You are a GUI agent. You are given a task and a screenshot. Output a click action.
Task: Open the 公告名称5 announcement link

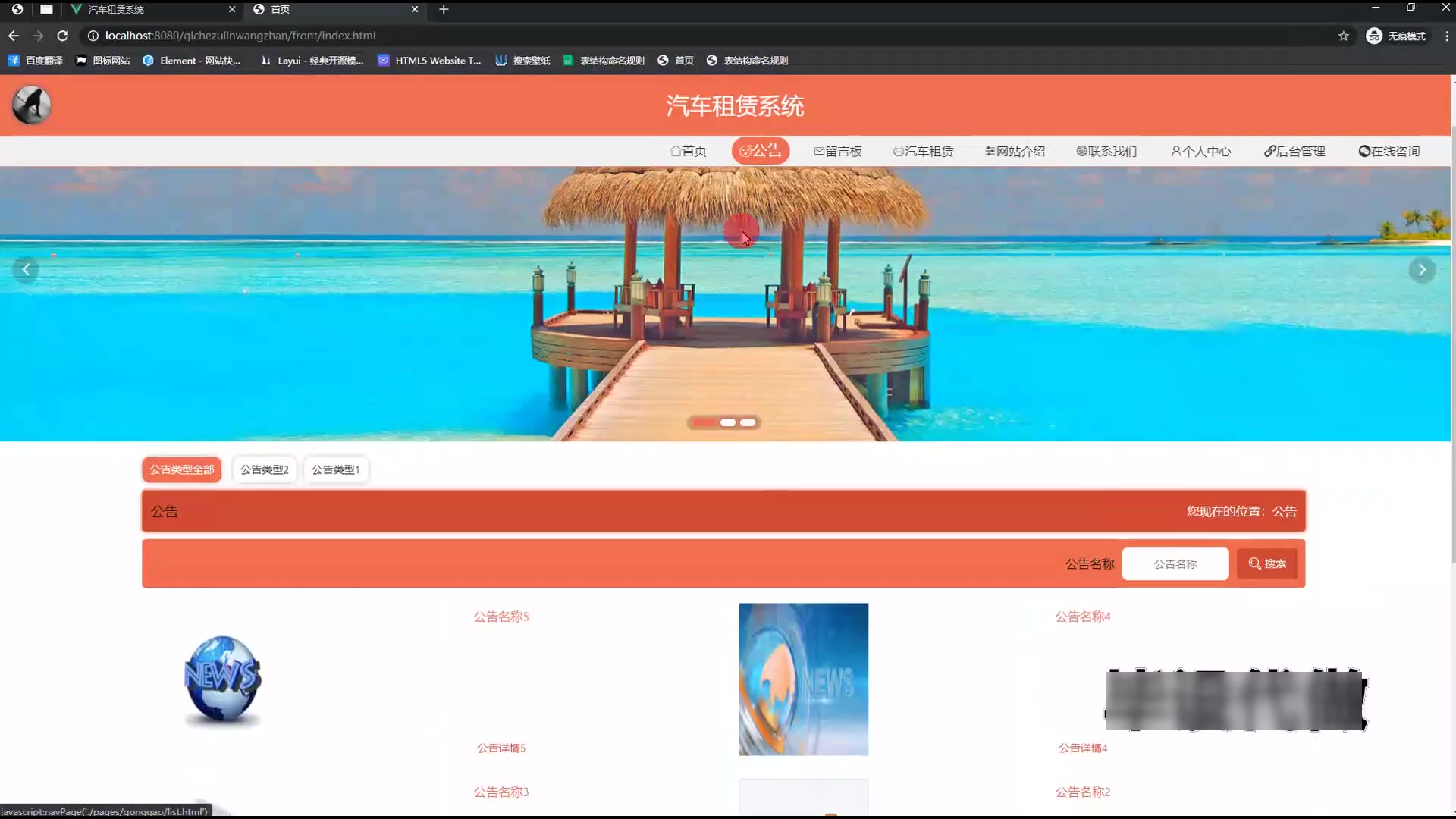500,617
